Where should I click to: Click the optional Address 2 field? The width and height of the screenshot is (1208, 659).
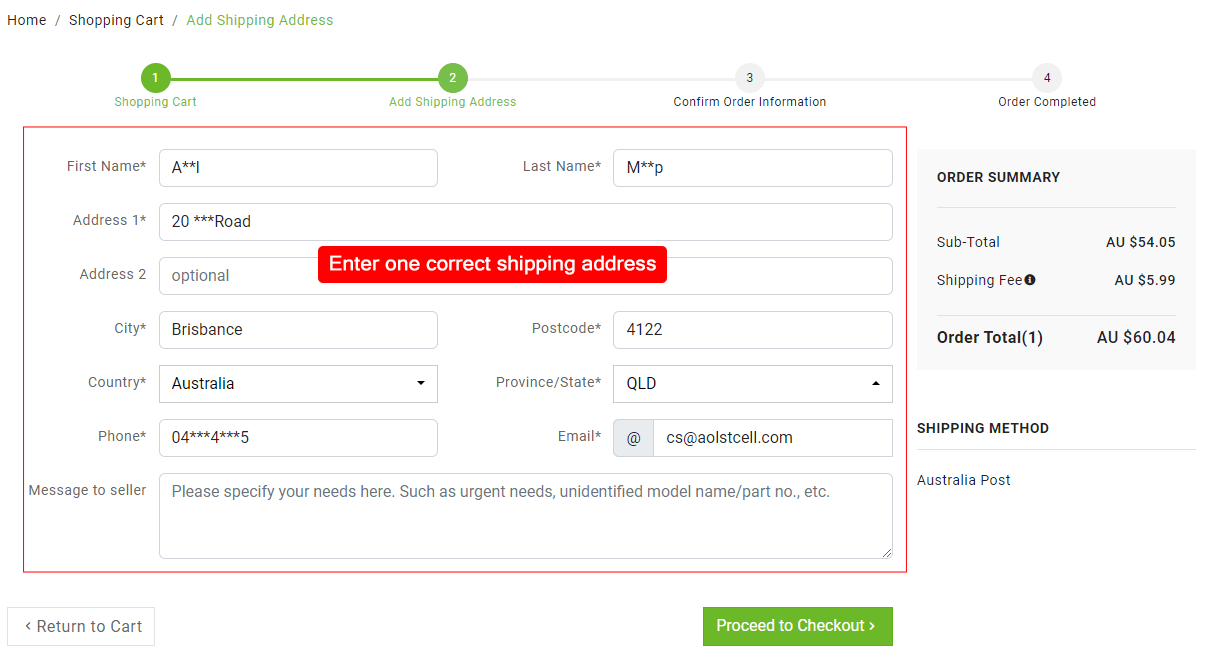coord(240,276)
